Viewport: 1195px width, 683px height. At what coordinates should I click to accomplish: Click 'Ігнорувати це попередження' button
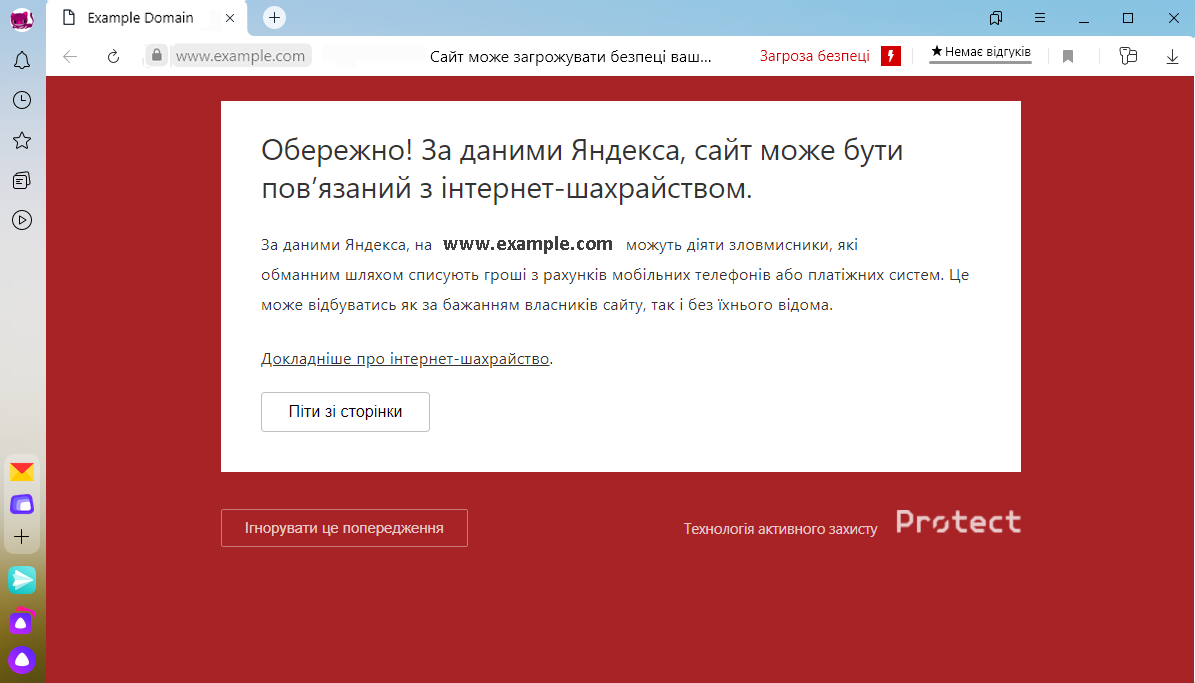pos(344,528)
